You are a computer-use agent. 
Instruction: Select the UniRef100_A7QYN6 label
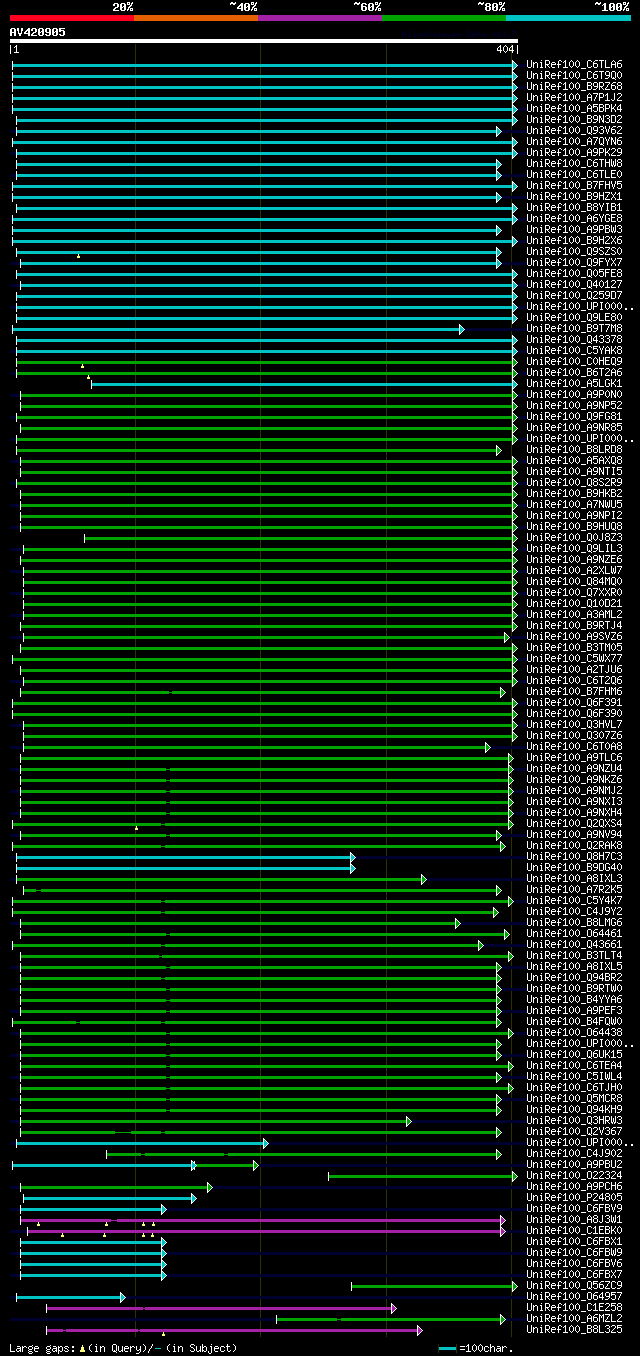(x=574, y=141)
